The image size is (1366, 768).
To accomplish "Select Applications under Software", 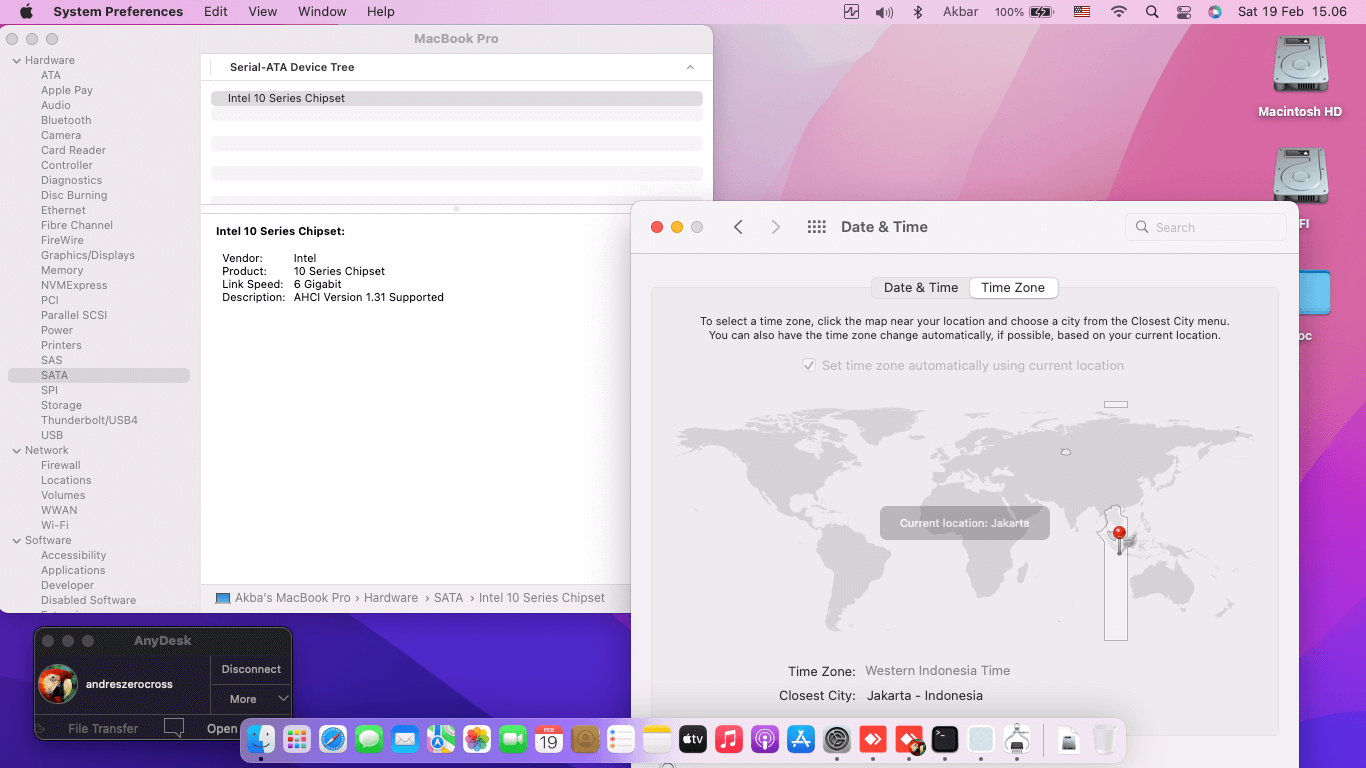I will 73,570.
